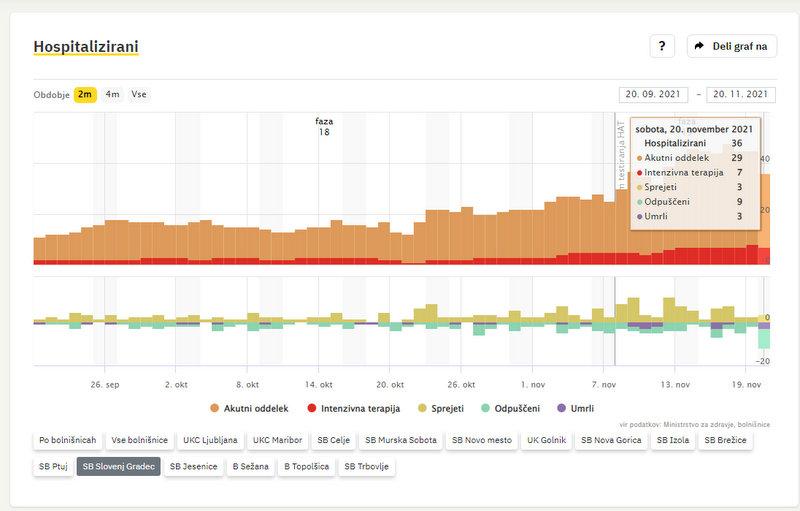Select the Vse period option
800x511 pixels.
coord(139,94)
